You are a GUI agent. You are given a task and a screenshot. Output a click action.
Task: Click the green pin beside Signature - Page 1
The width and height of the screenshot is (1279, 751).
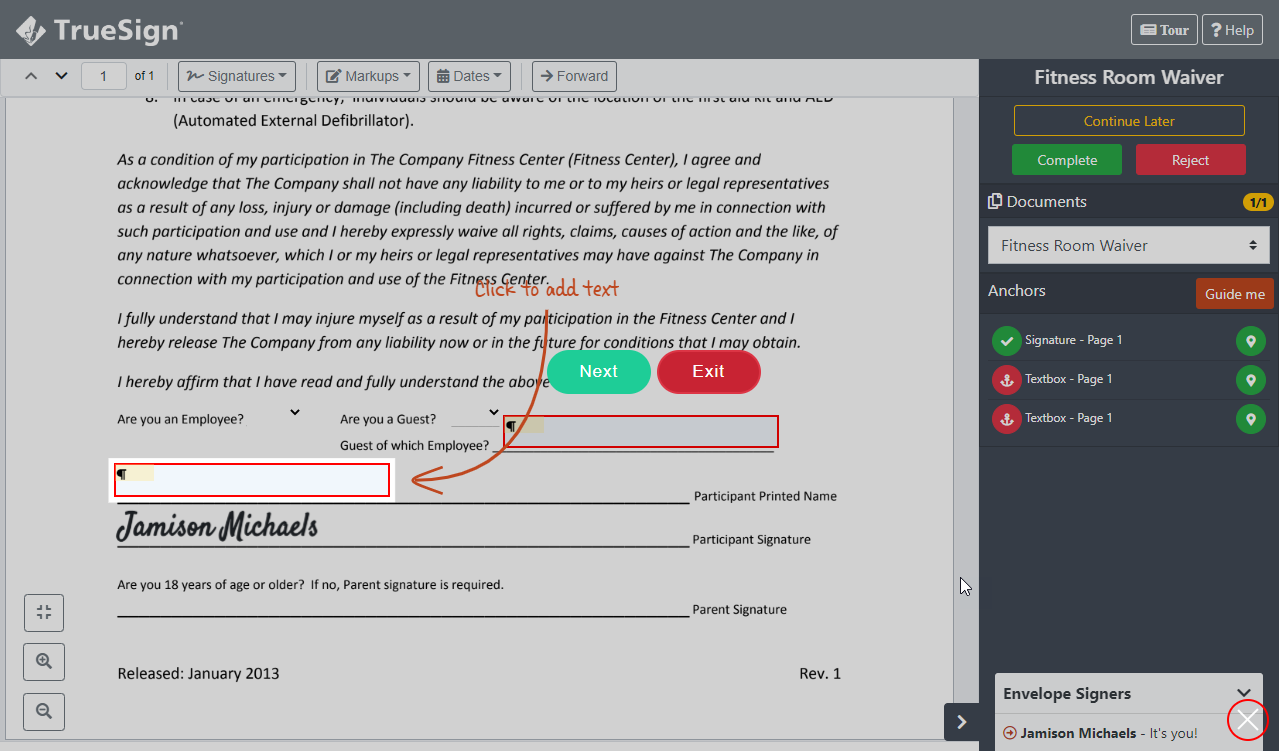pos(1250,340)
